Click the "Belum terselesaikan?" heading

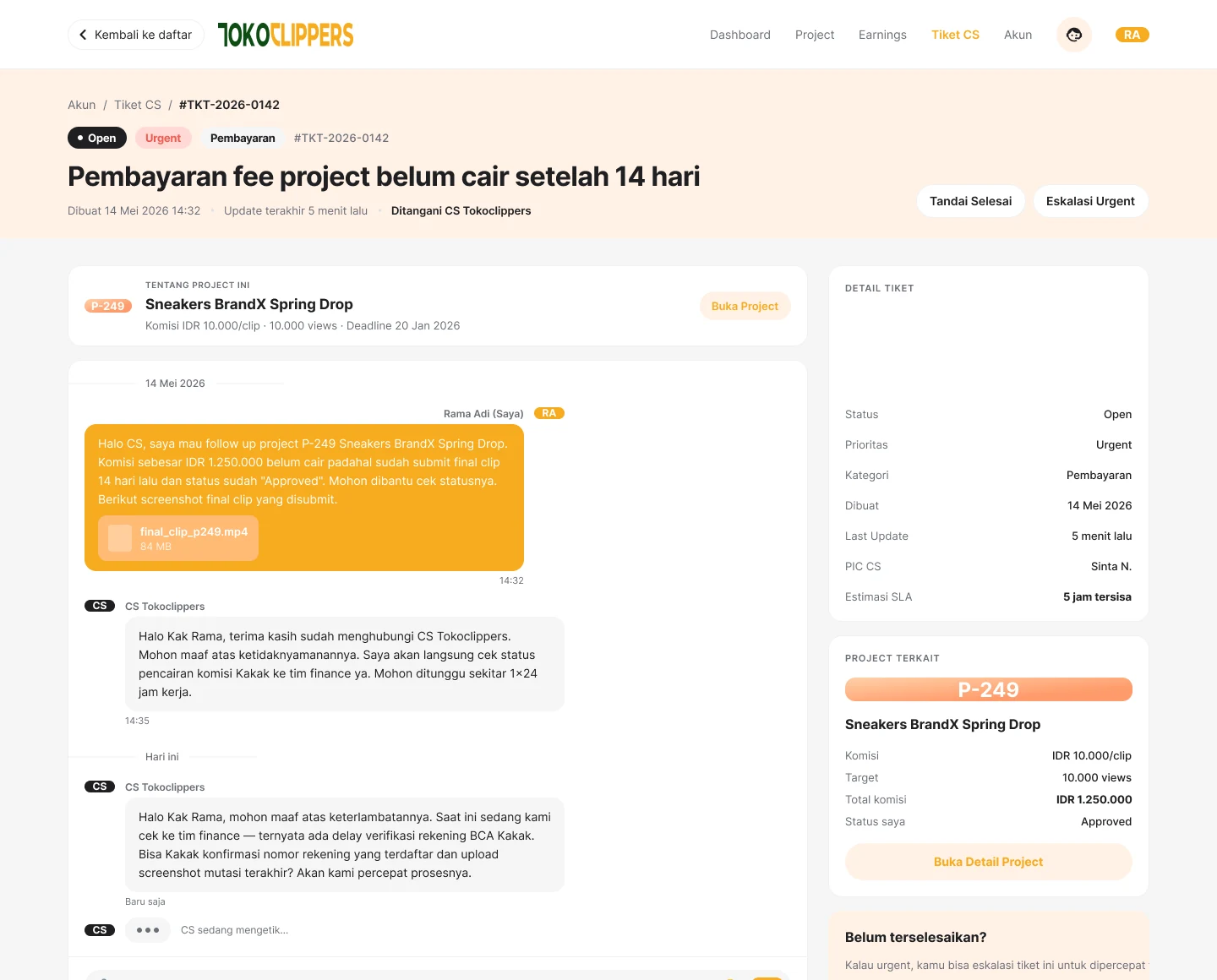[x=916, y=937]
